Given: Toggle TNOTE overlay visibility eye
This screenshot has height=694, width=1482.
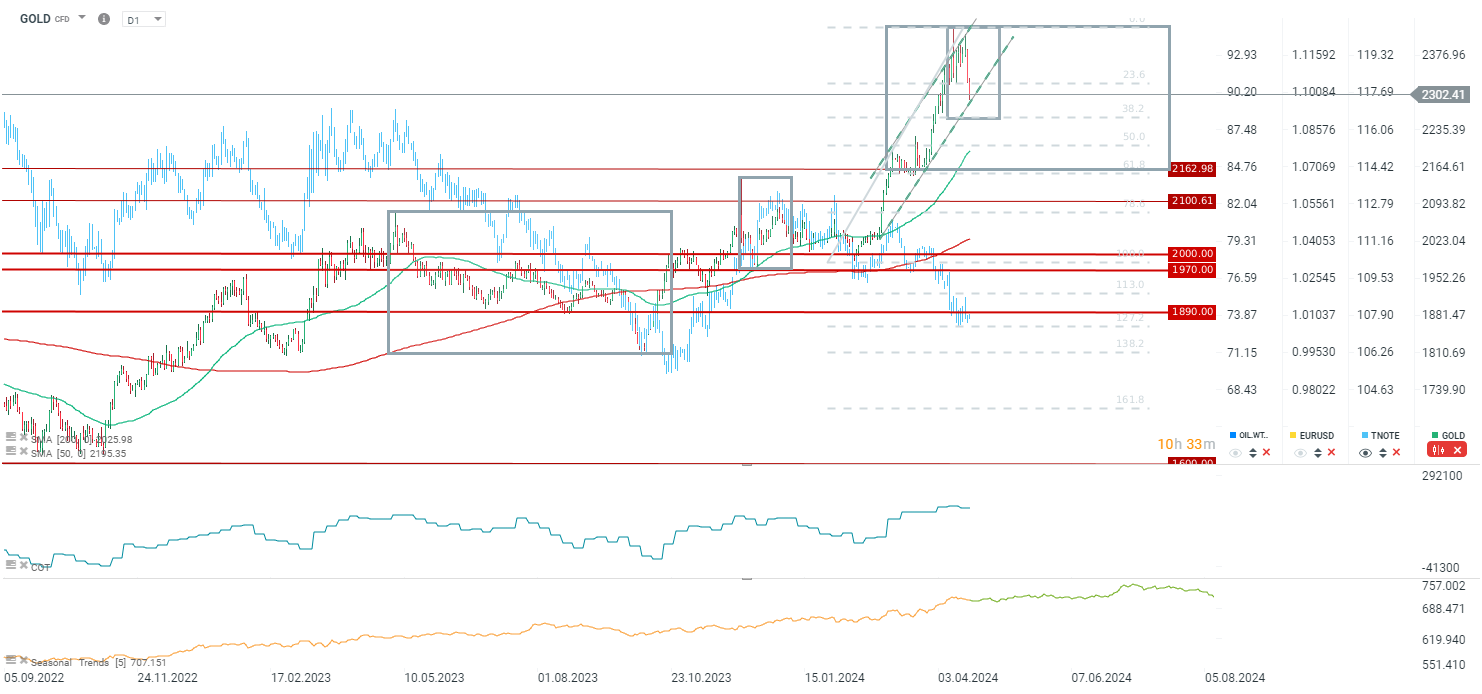Looking at the screenshot, I should [1365, 453].
